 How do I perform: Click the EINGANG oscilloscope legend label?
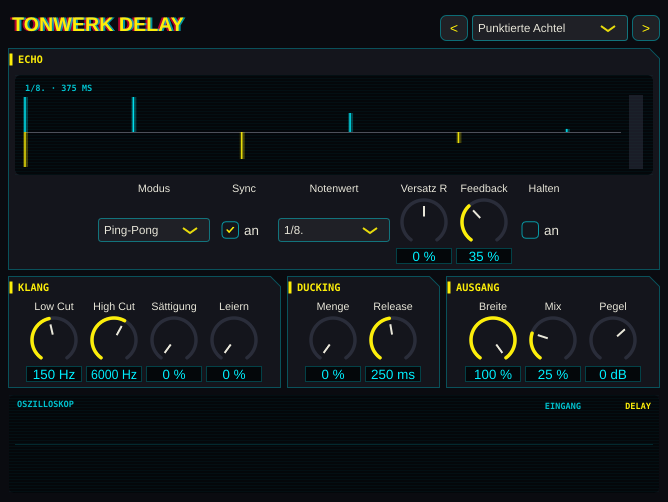563,406
